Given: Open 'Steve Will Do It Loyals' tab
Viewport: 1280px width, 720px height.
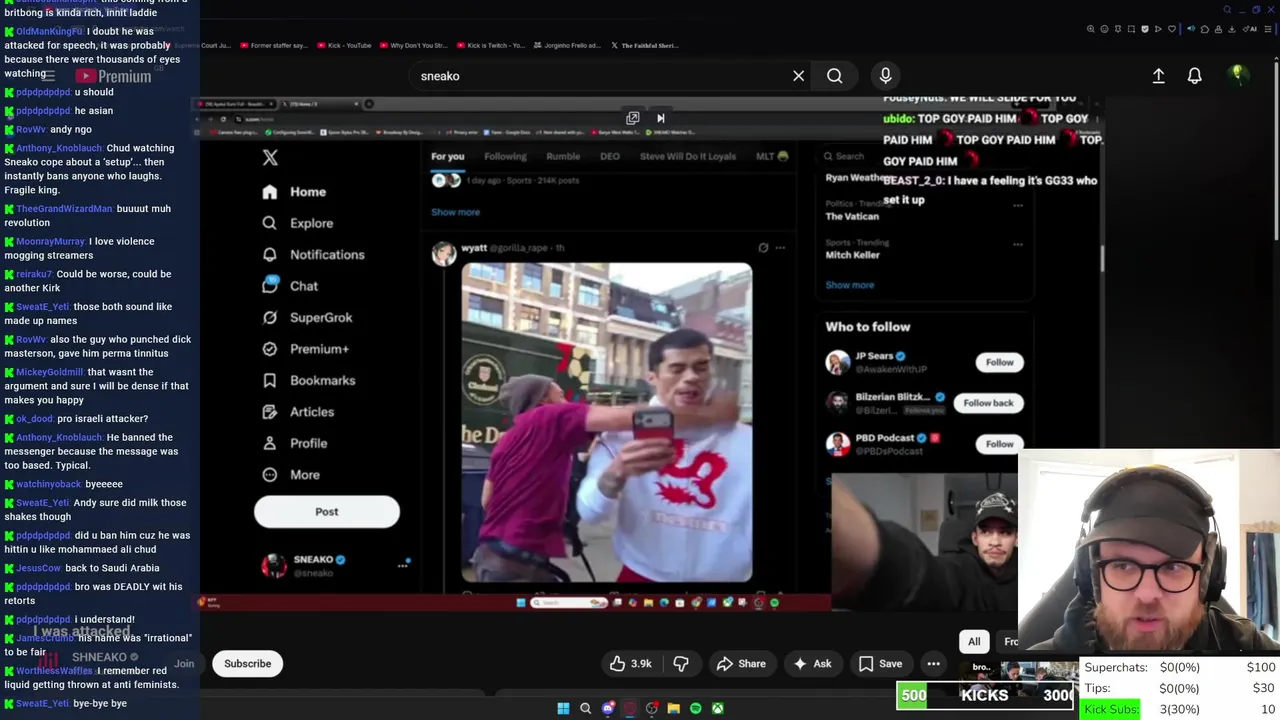Looking at the screenshot, I should pyautogui.click(x=688, y=156).
